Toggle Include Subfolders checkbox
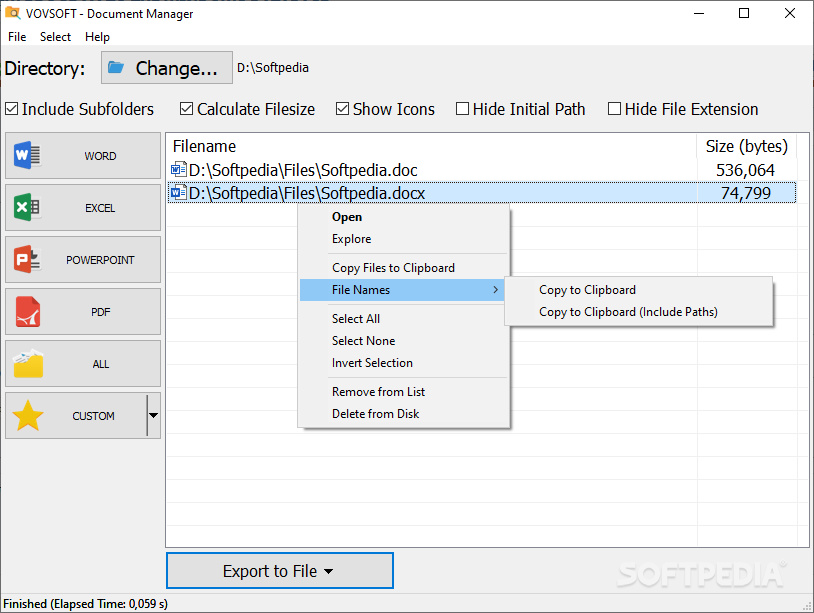 [x=11, y=109]
